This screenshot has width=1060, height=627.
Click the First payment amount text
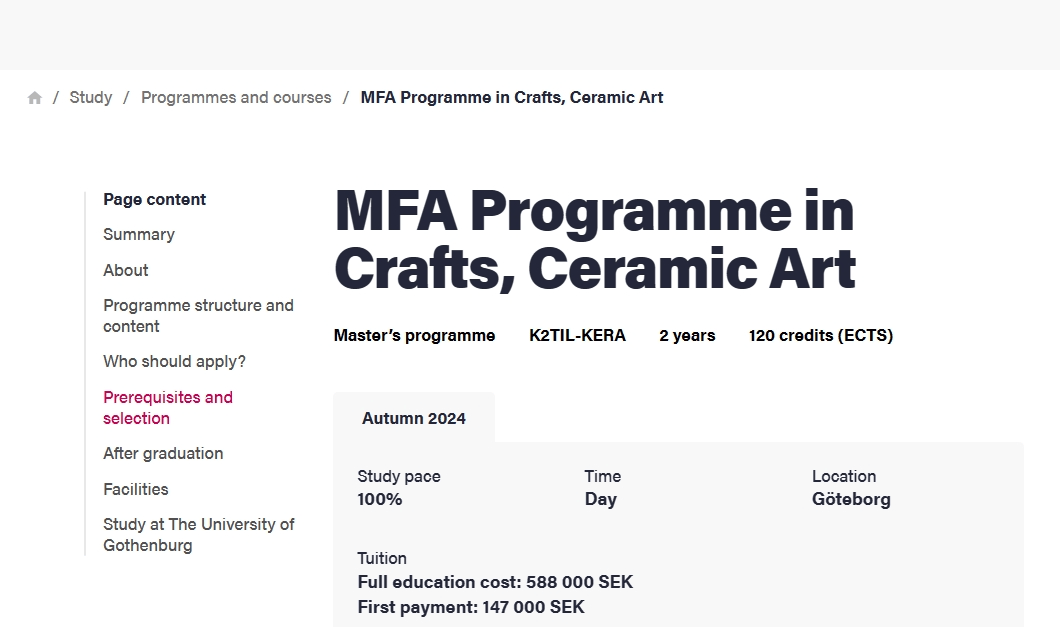[x=471, y=607]
